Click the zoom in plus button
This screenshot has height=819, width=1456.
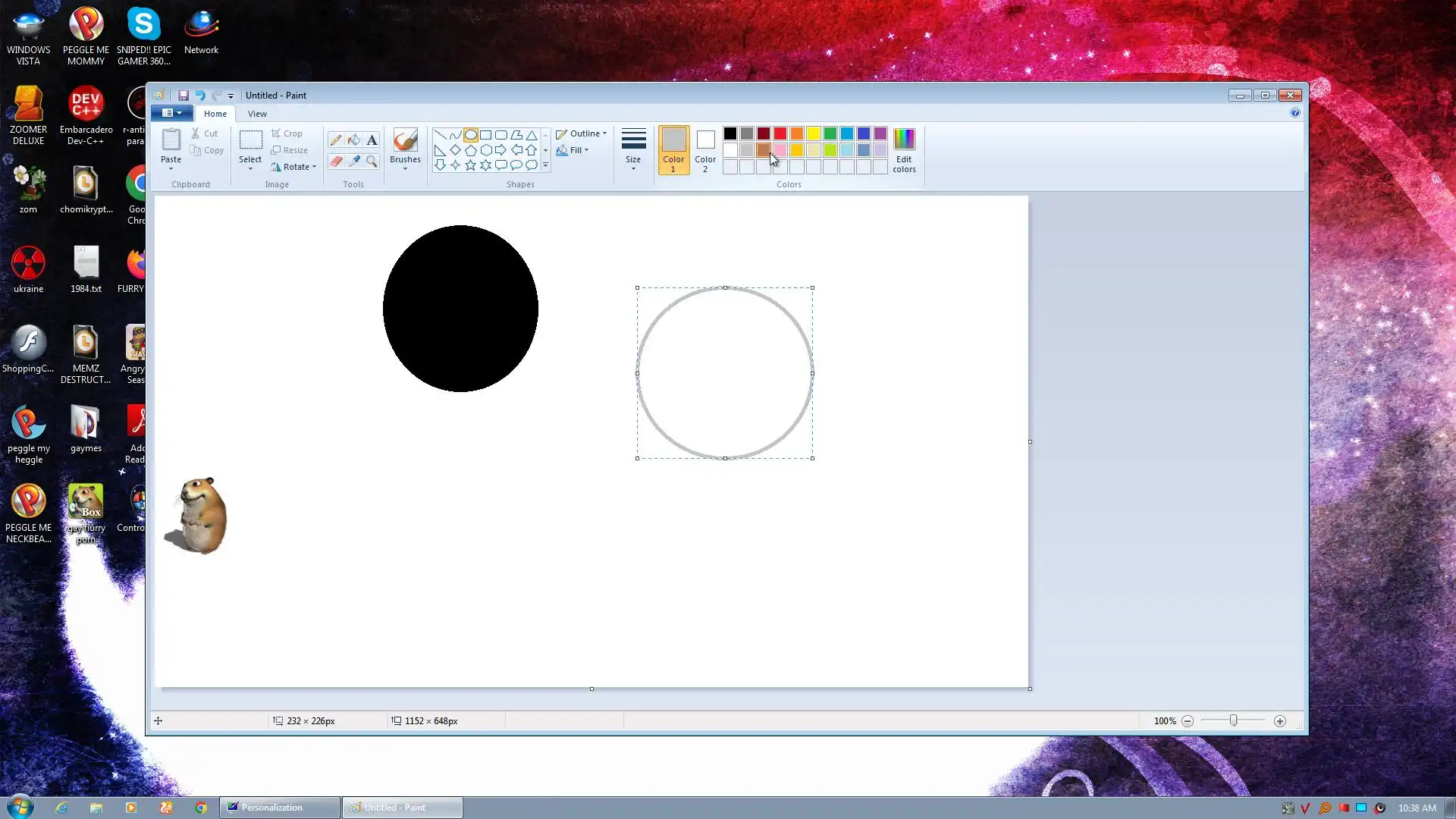pyautogui.click(x=1280, y=721)
